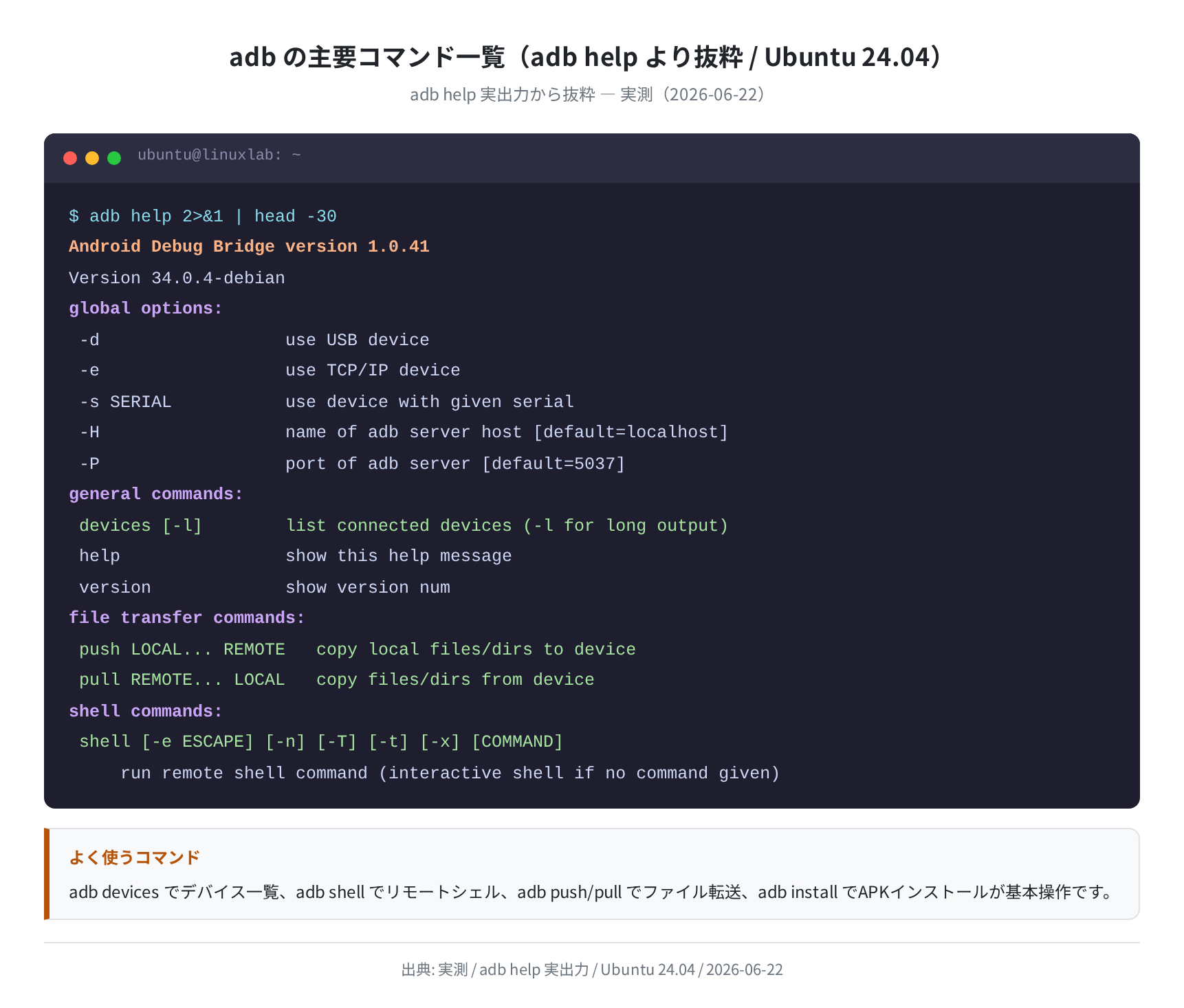This screenshot has height=1008, width=1184.
Task: Click 'use TCP/IP device' description
Action: (373, 371)
